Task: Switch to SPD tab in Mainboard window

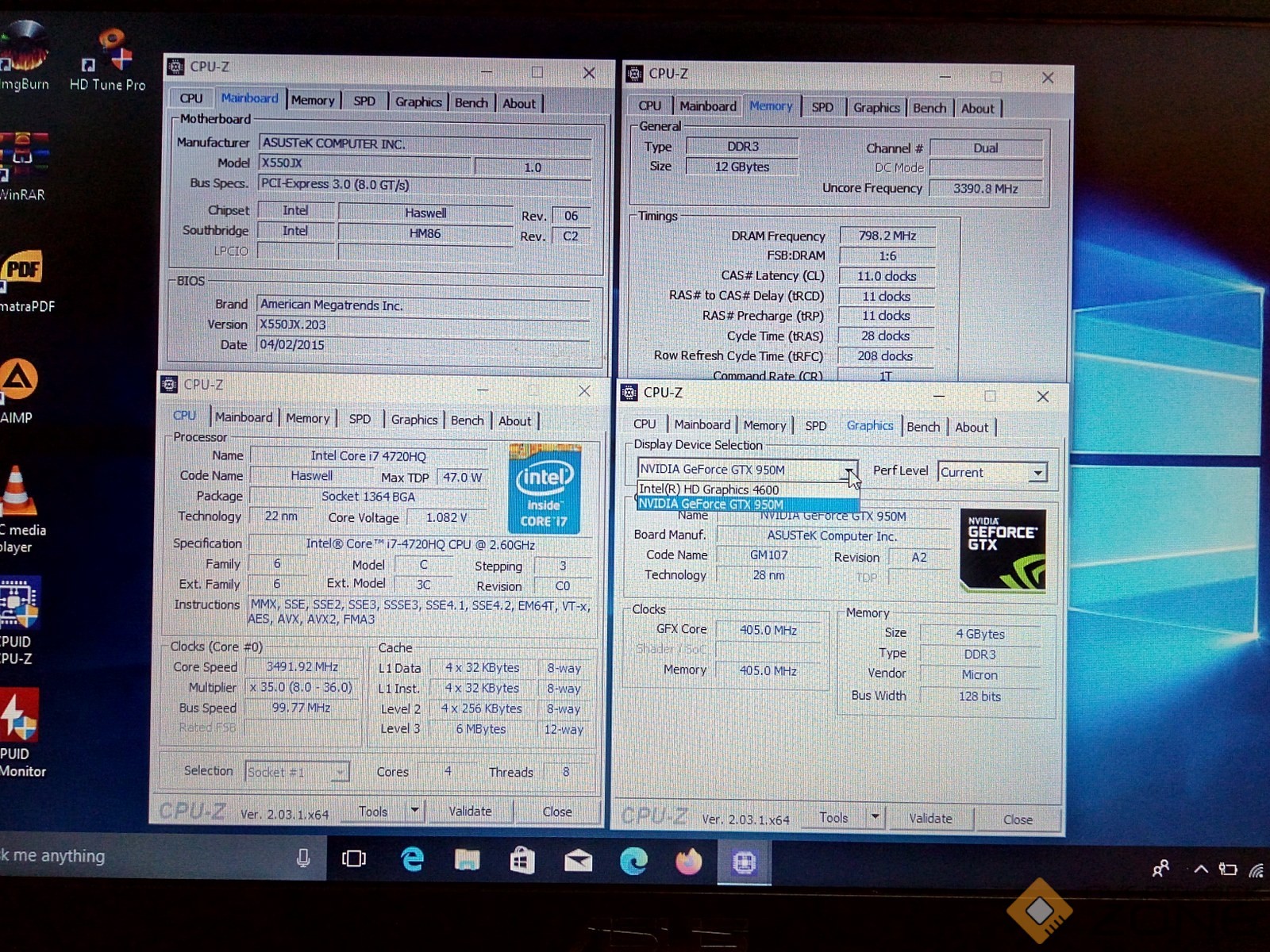Action: pos(364,102)
